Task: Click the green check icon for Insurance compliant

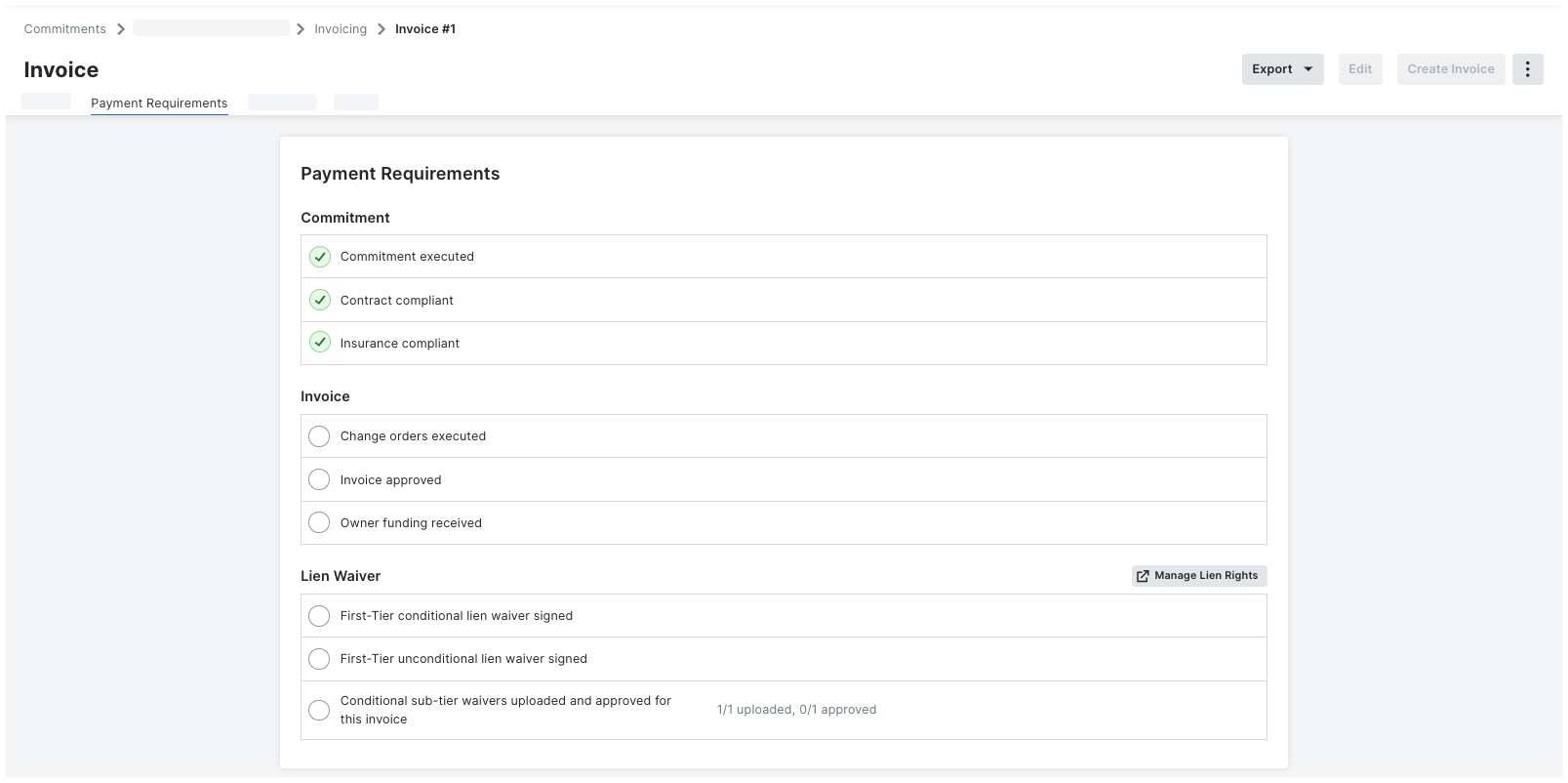Action: 320,343
